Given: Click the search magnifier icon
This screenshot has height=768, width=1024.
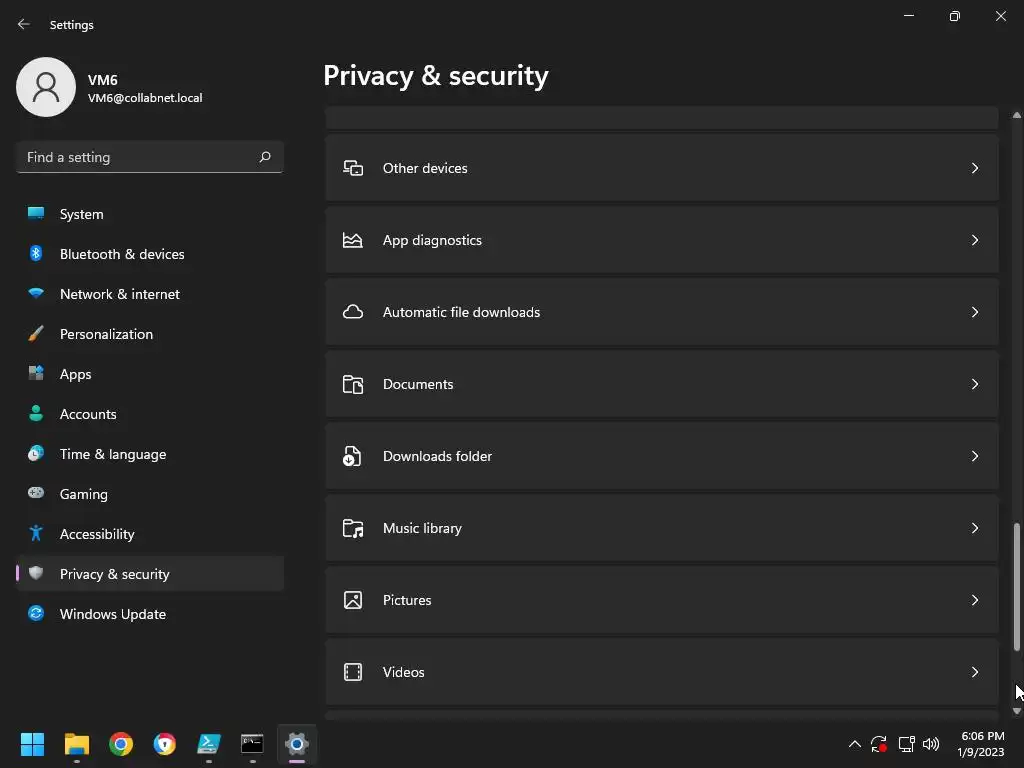Looking at the screenshot, I should tap(265, 157).
